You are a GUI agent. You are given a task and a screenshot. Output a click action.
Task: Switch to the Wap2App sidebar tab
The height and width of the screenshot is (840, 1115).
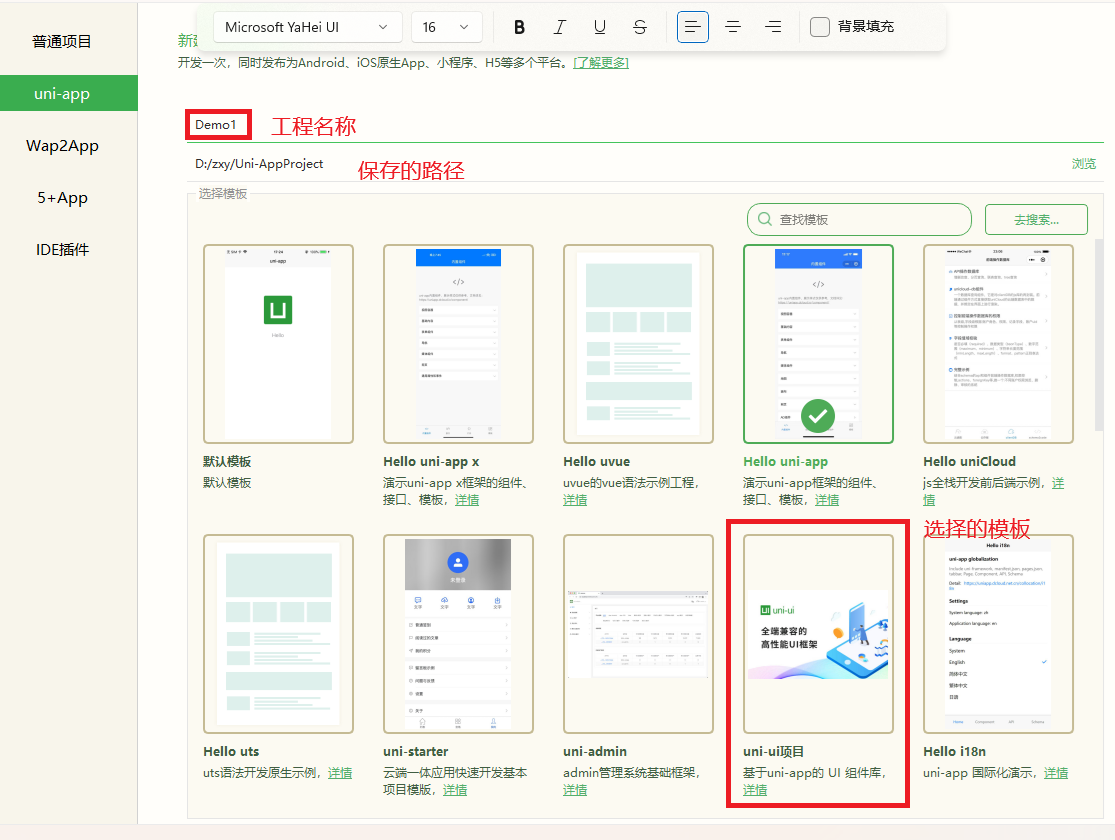(x=63, y=145)
